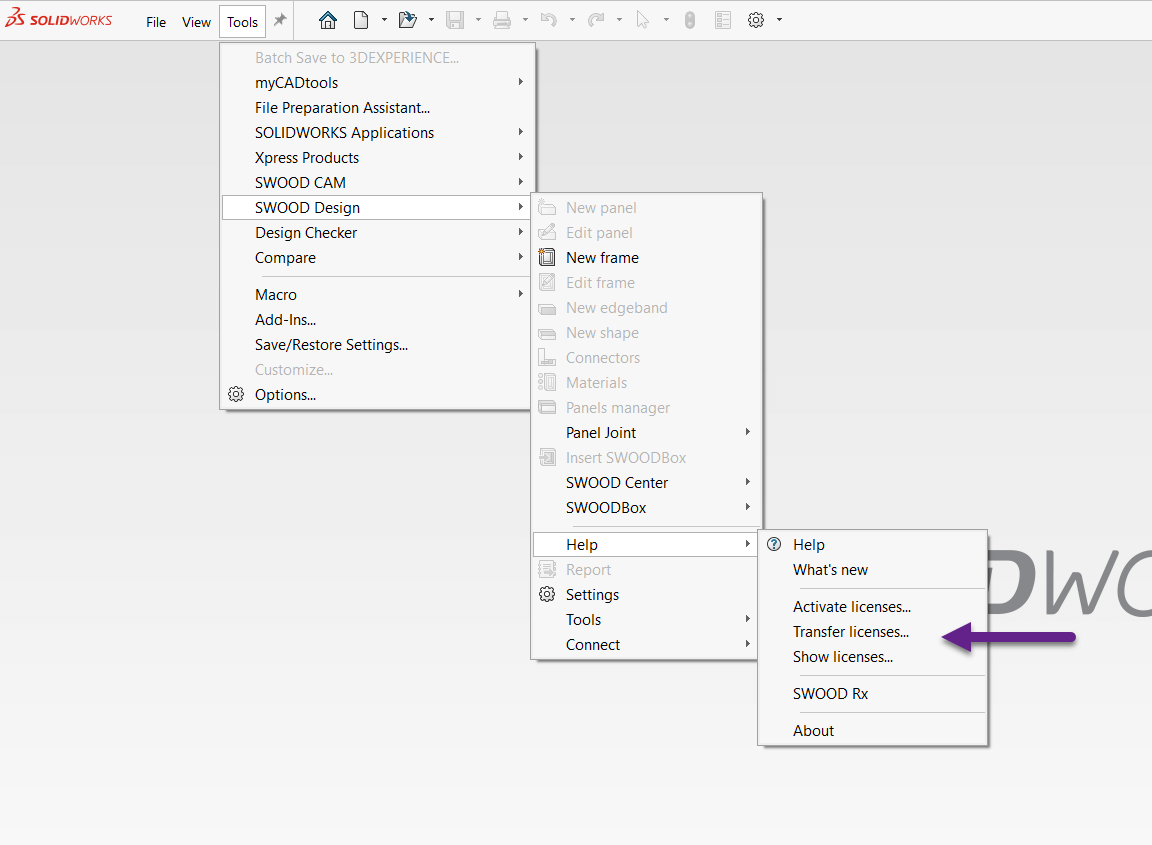Screen dimensions: 1152x845
Task: Click the gear icon beside Options... entry
Action: tap(236, 395)
